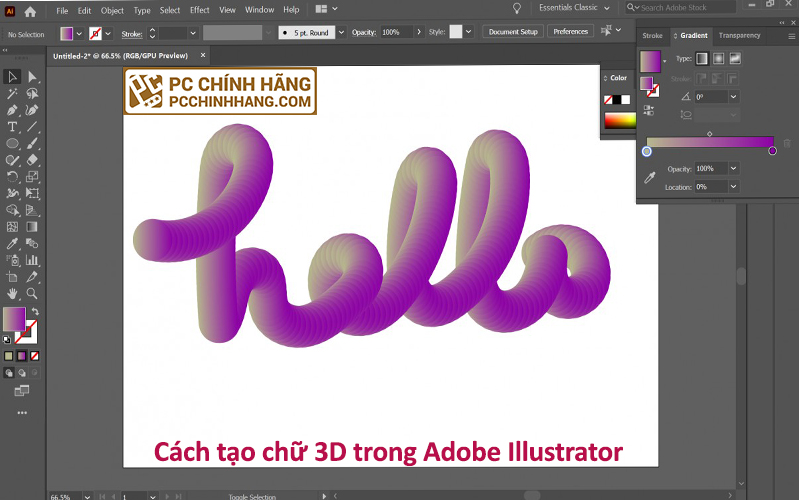
Task: Open the Effect menu
Action: [199, 10]
